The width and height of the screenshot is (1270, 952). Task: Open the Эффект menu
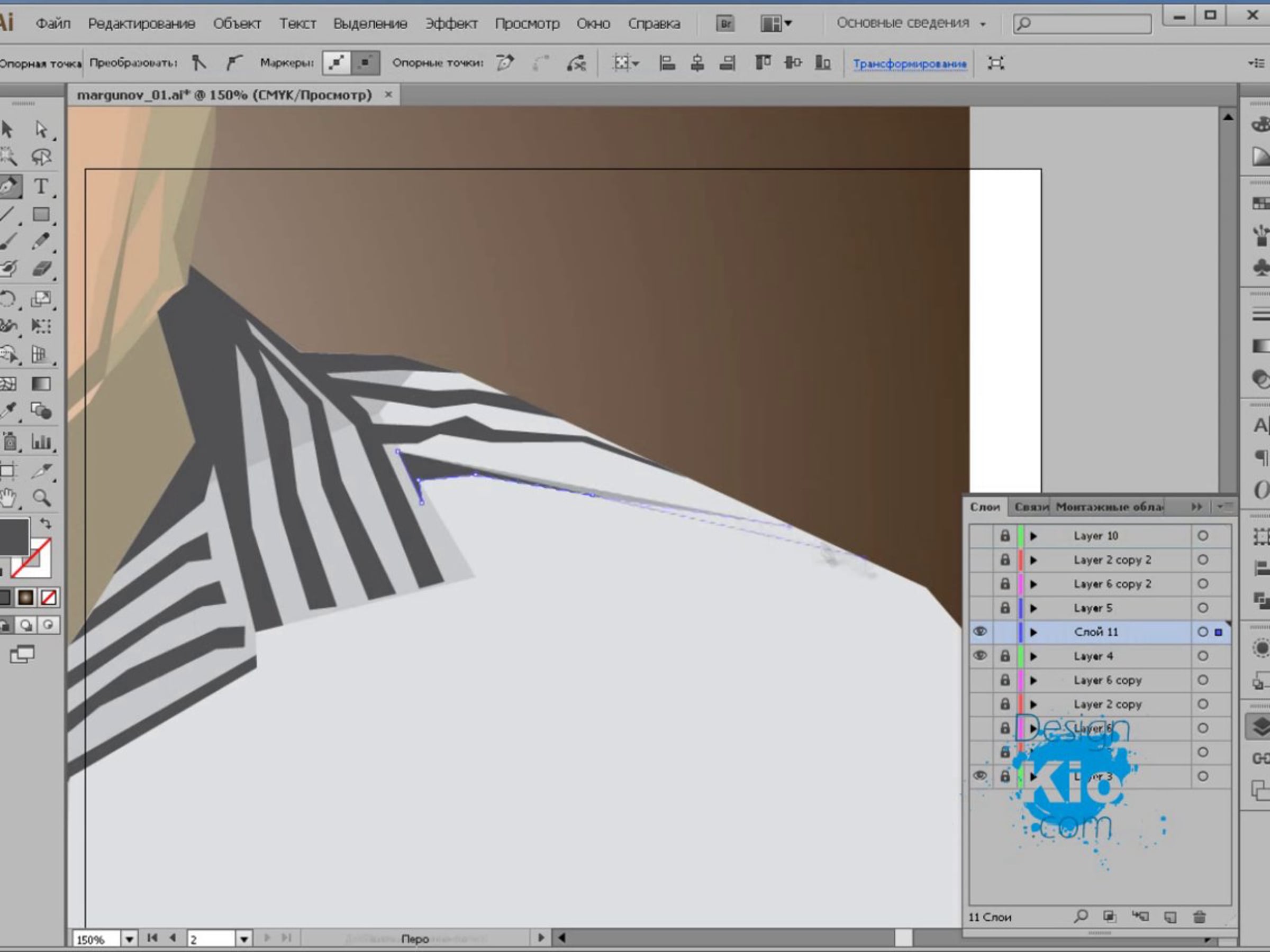pos(451,23)
